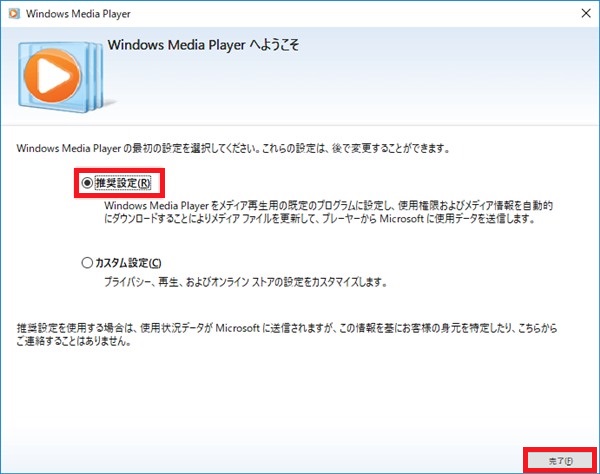The width and height of the screenshot is (600, 474).
Task: Click the Windows Media Player title bar icon
Action: click(x=14, y=13)
